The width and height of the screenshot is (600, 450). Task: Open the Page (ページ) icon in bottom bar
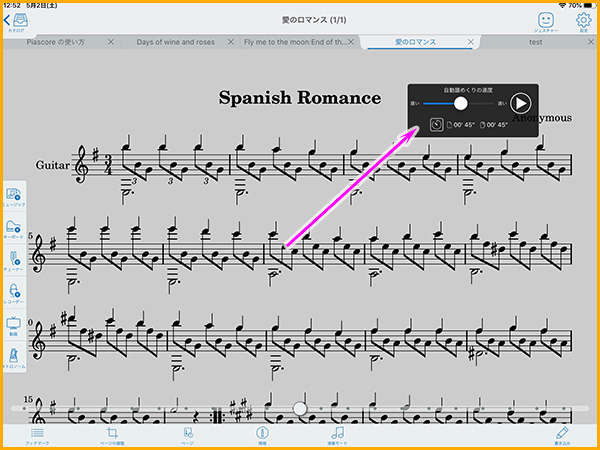coord(188,436)
